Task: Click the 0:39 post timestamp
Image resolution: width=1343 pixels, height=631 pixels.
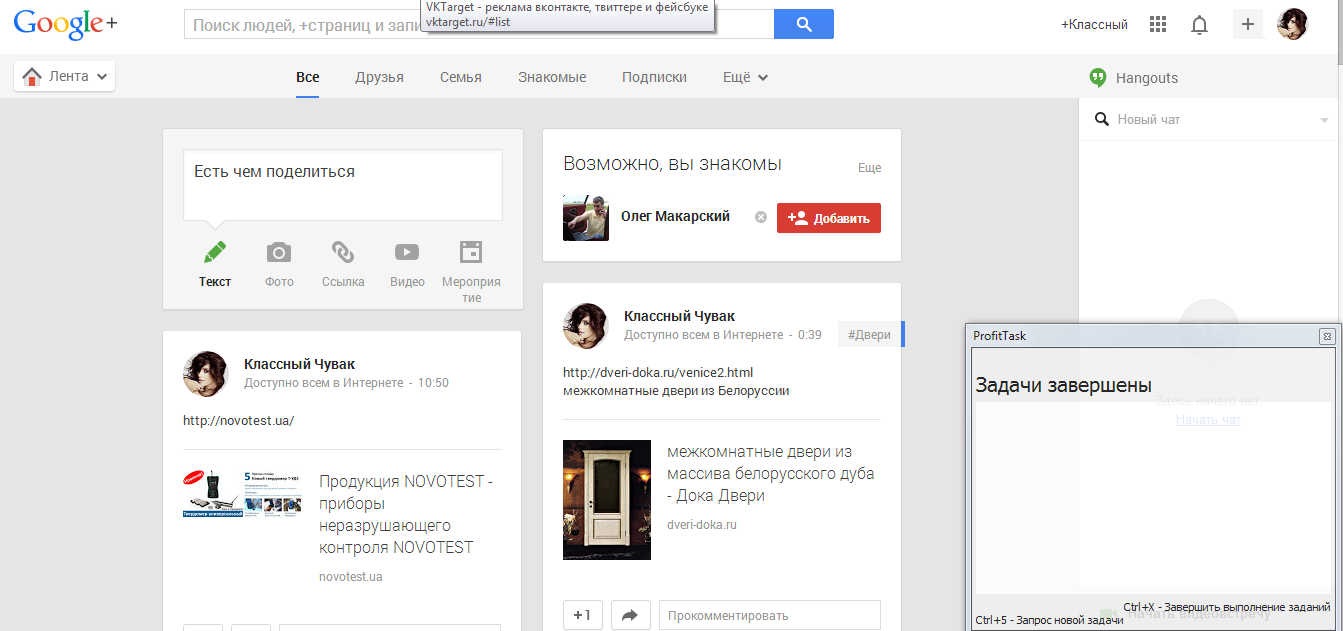Action: (x=810, y=335)
